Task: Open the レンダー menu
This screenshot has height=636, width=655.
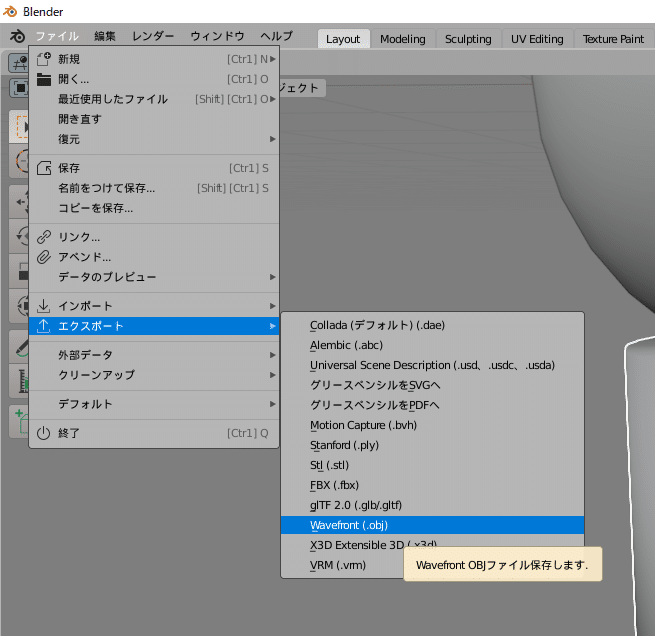Action: [x=153, y=36]
